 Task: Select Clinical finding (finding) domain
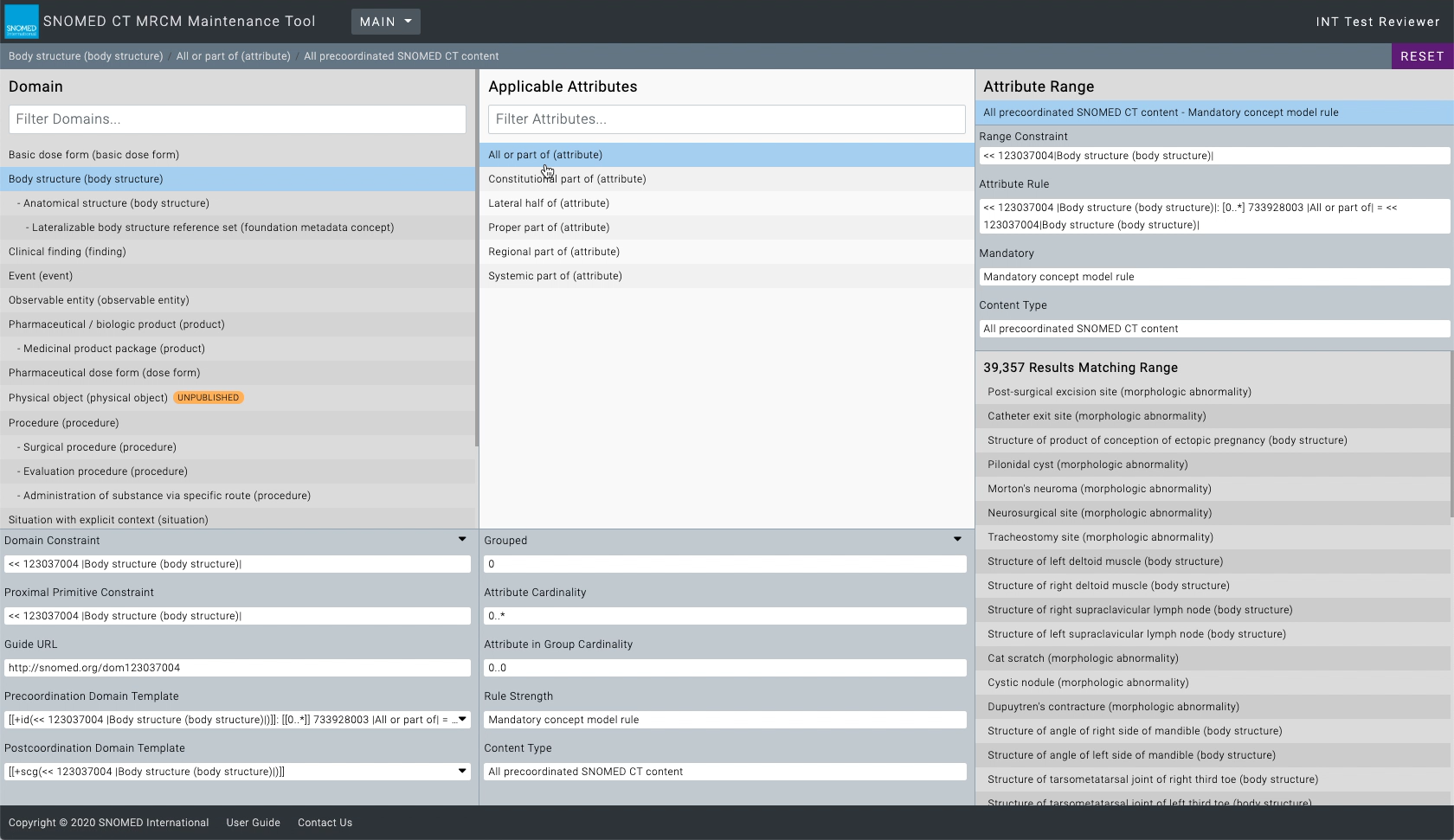237,252
